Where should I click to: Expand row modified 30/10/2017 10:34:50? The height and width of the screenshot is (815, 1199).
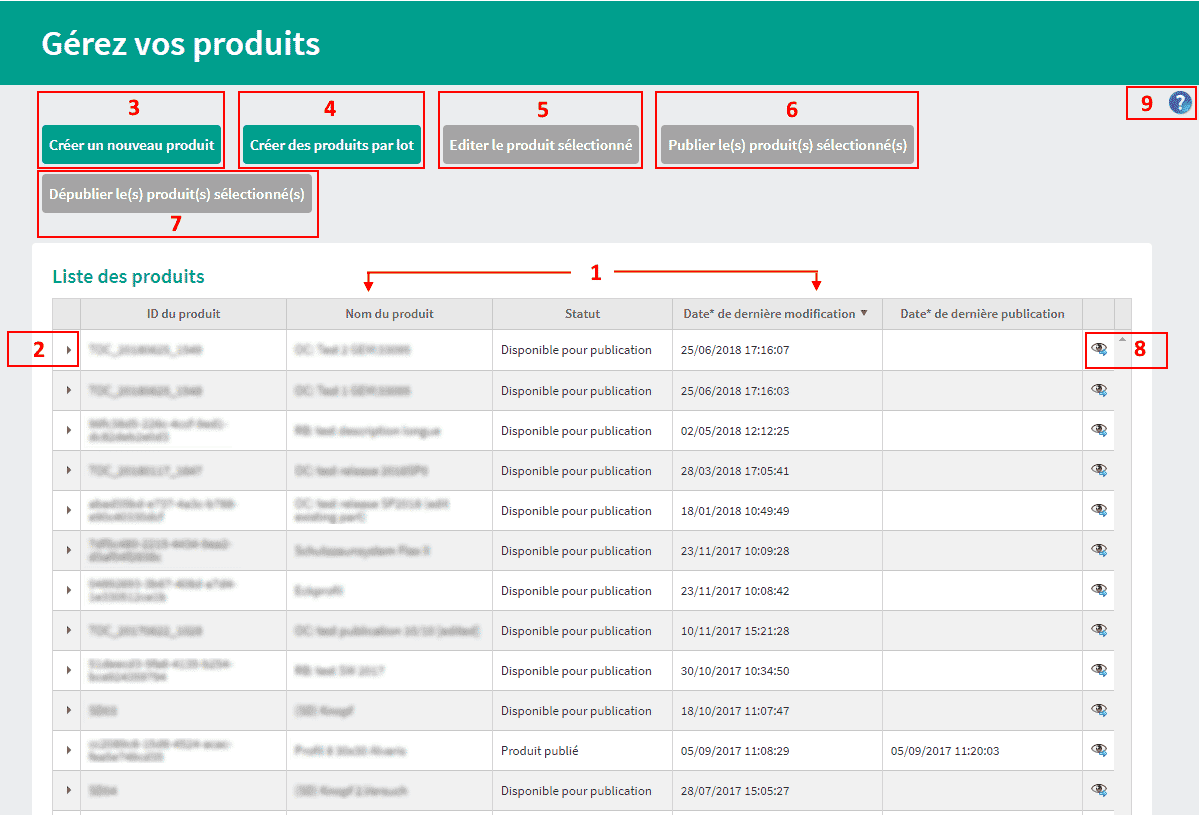pos(68,670)
